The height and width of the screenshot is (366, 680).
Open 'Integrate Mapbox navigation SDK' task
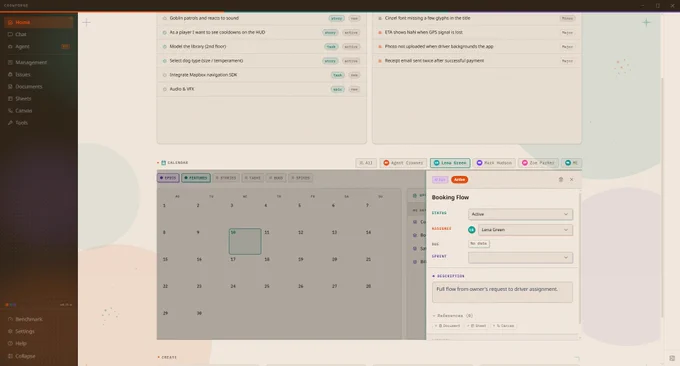pos(262,75)
